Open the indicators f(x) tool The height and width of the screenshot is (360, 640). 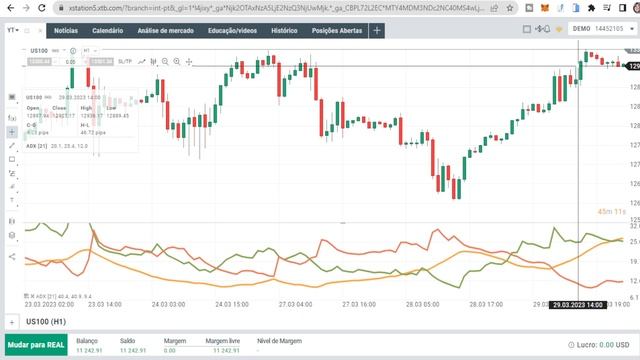pos(12,118)
